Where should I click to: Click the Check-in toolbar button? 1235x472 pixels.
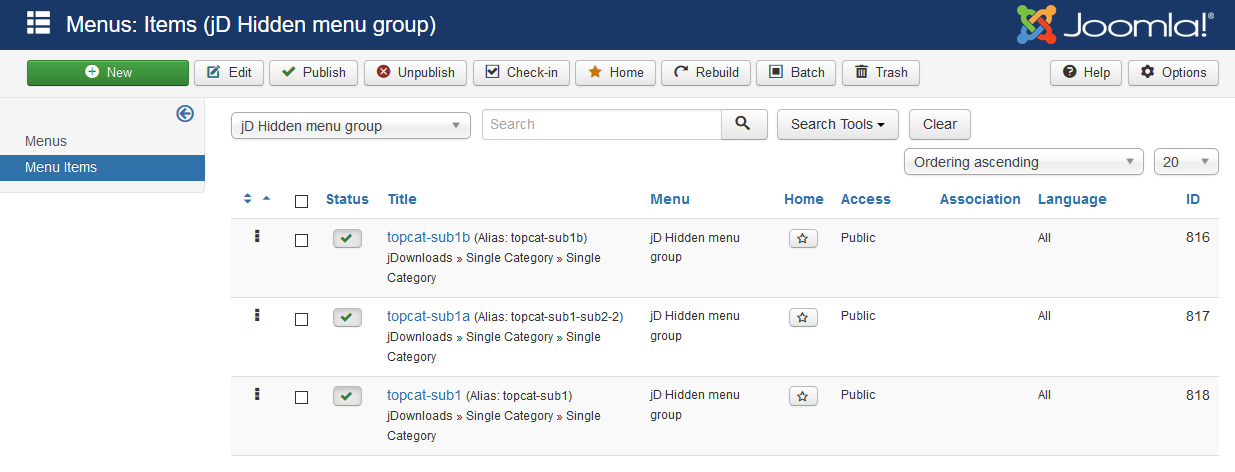(521, 72)
